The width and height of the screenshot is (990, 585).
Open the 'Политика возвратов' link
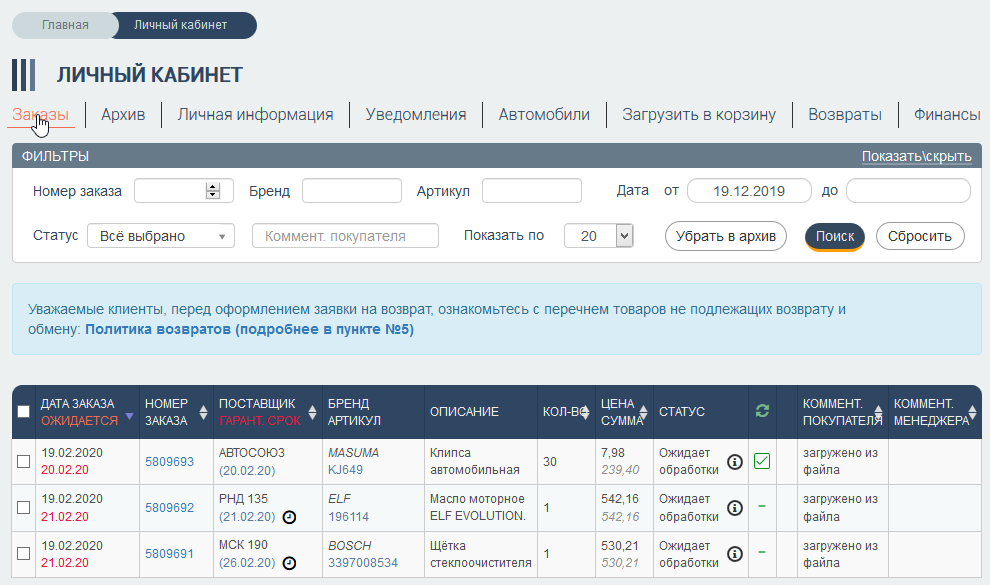click(249, 329)
